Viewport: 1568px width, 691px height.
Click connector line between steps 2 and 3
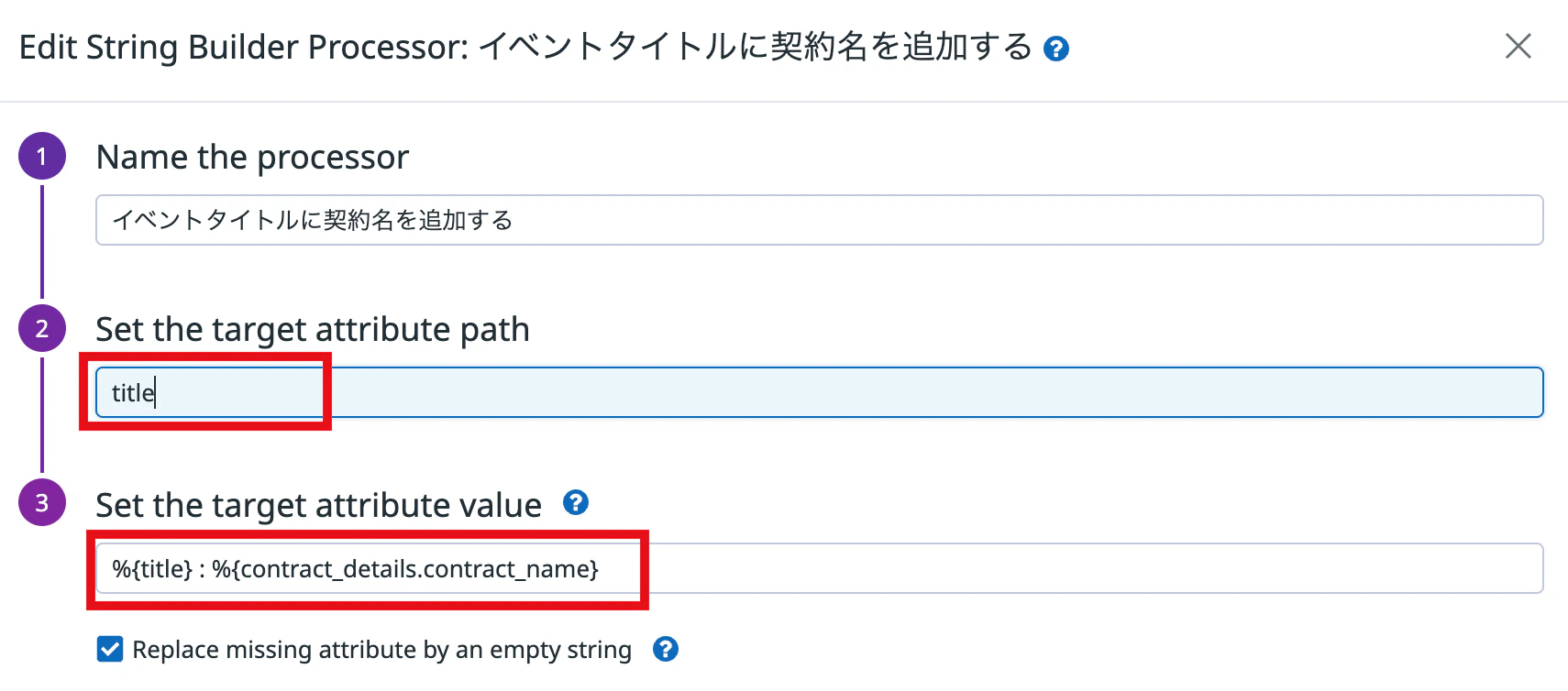[42, 415]
